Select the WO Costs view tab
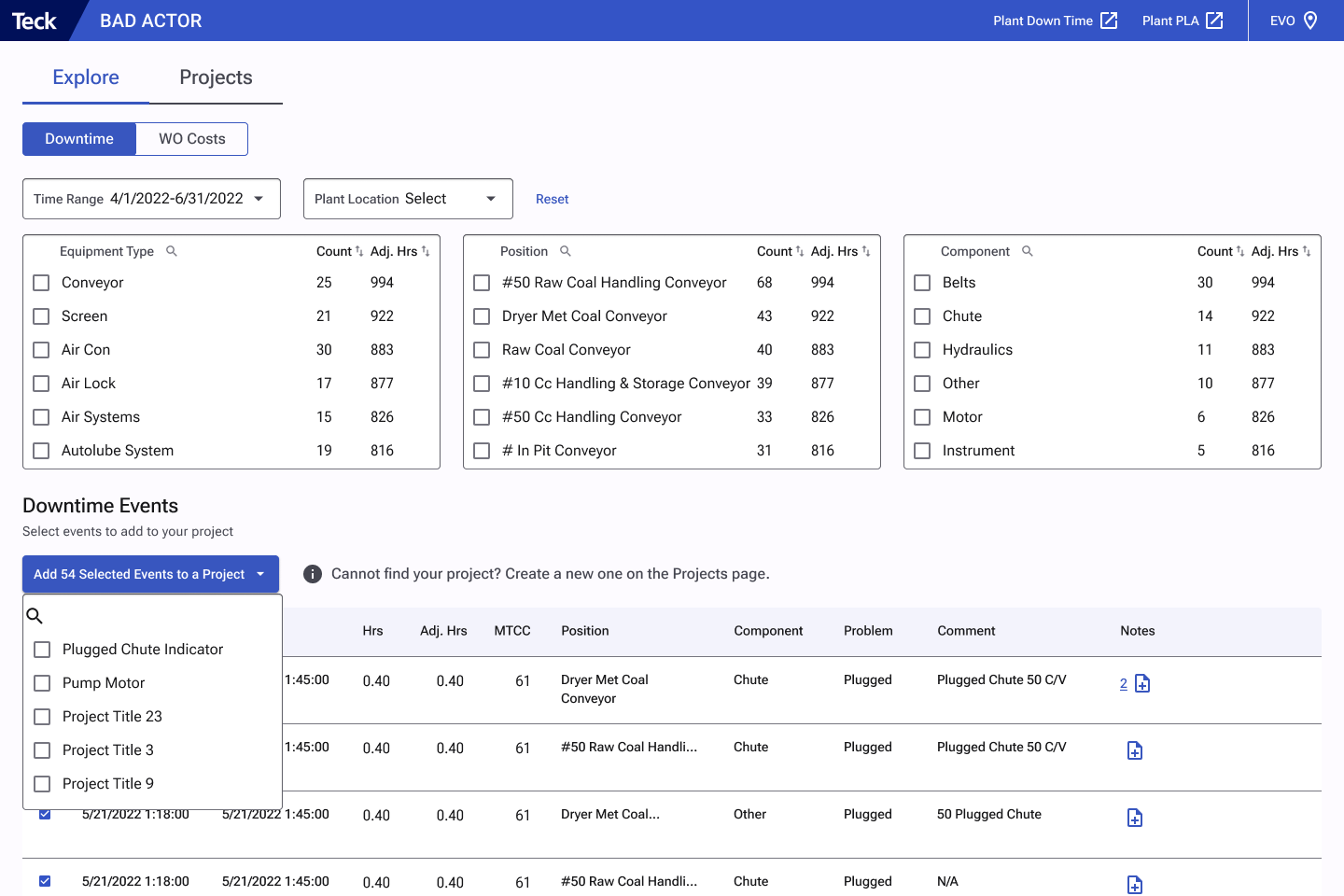 click(x=192, y=139)
